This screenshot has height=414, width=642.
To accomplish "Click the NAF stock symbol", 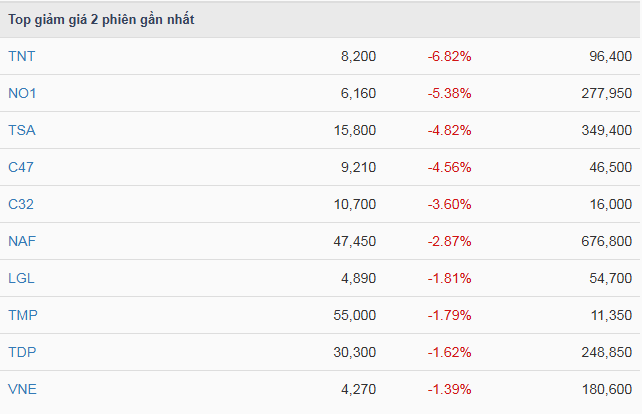I will 22,242.
